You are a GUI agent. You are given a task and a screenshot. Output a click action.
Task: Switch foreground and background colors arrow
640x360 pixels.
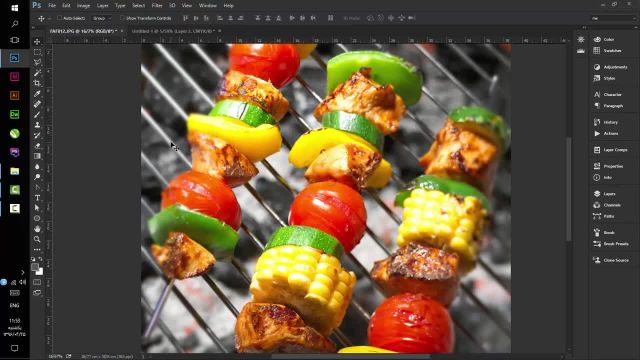(x=40, y=259)
